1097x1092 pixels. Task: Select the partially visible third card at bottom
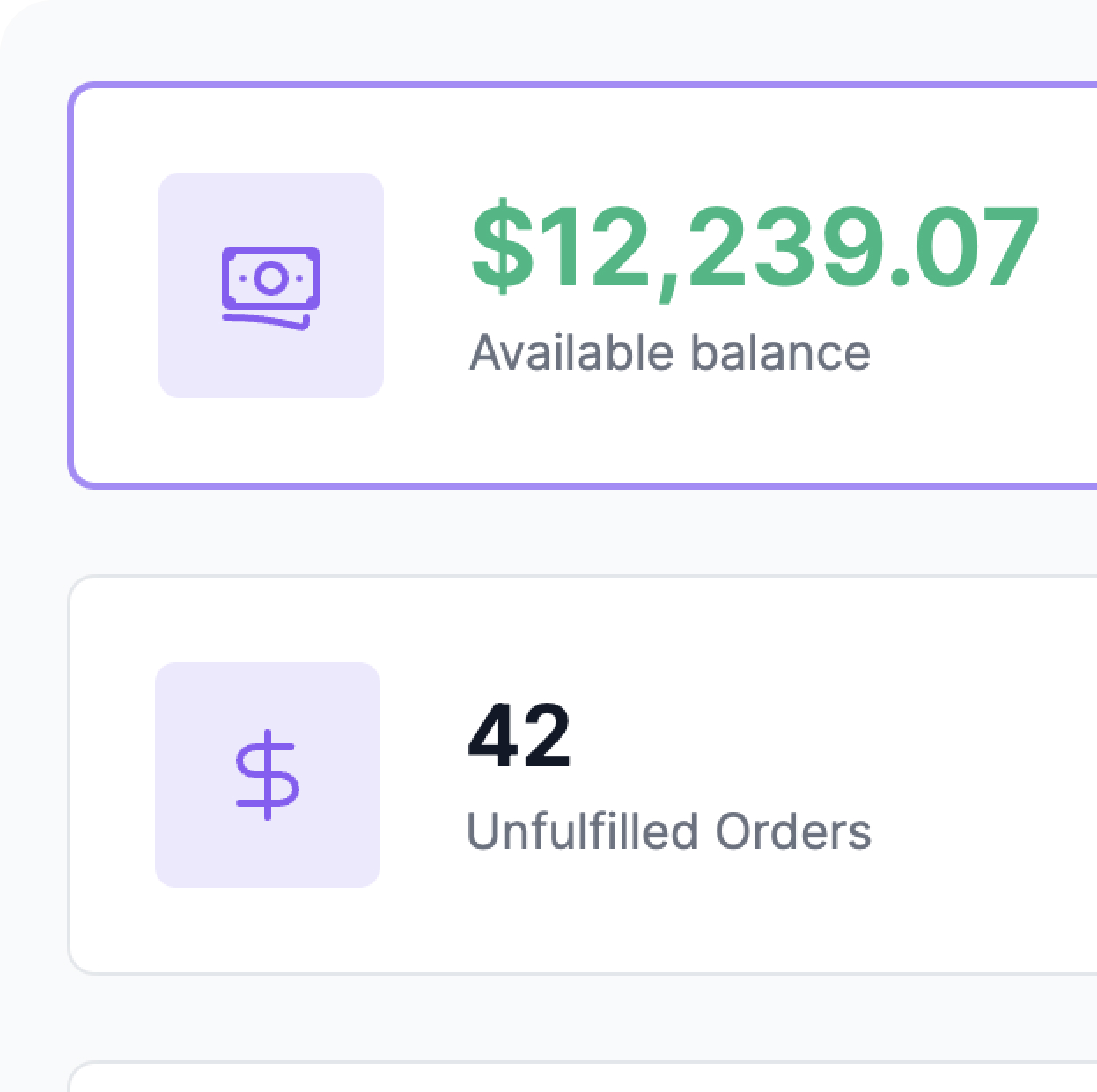pos(583,1077)
